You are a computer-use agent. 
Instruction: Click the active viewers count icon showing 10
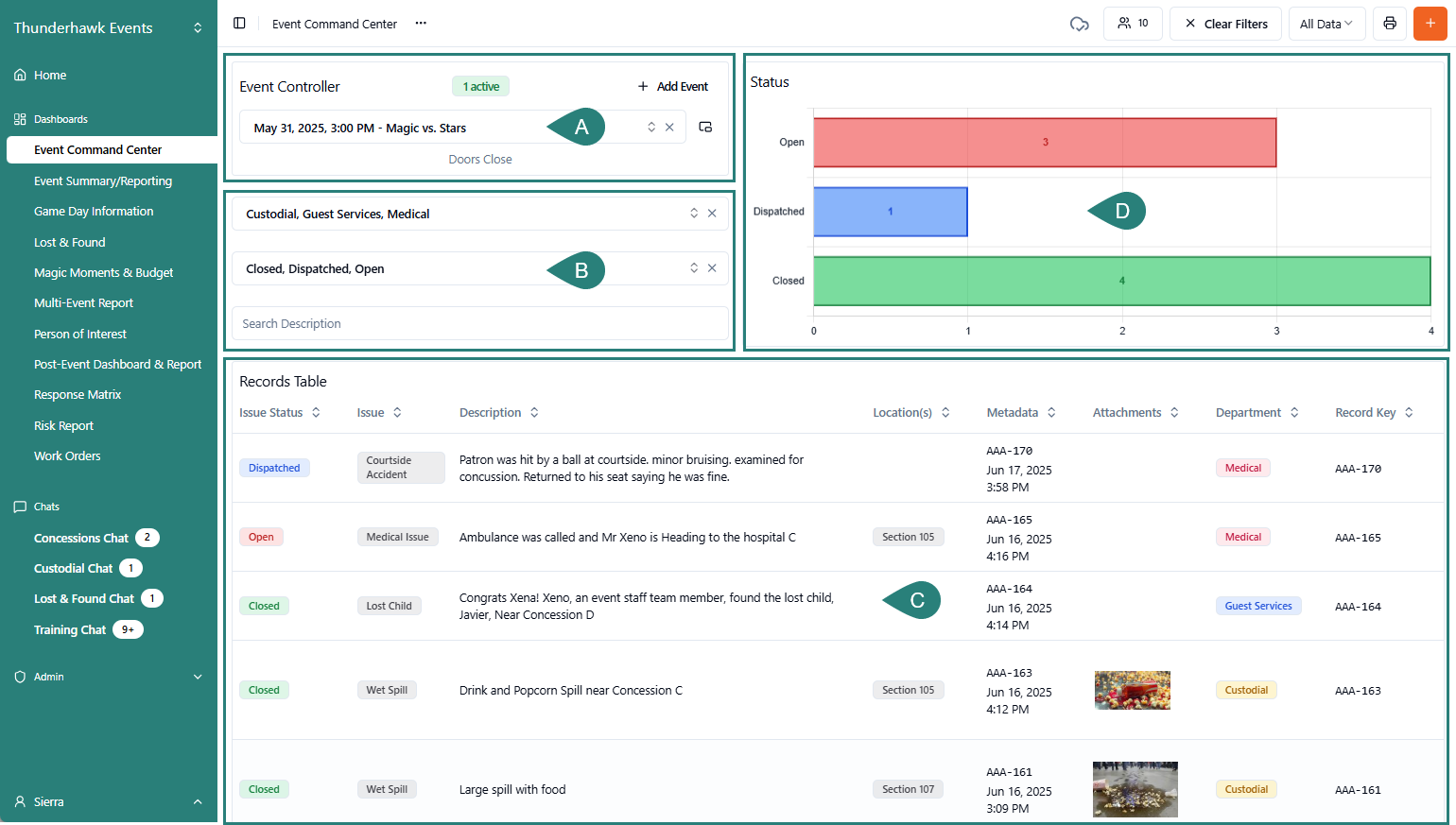pyautogui.click(x=1131, y=23)
